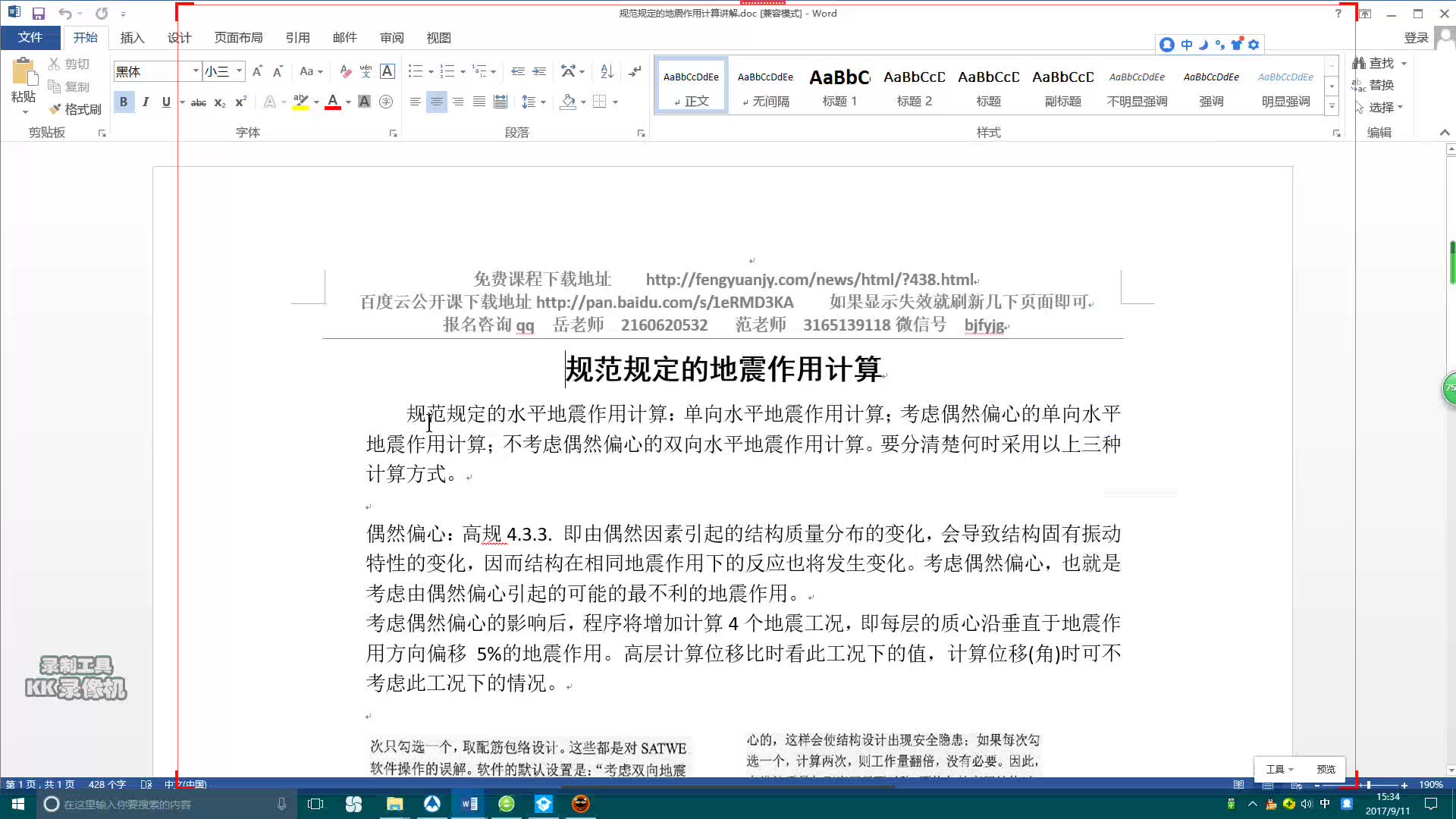Viewport: 1456px width, 819px height.
Task: Click the sort icon in paragraph group
Action: (x=606, y=71)
